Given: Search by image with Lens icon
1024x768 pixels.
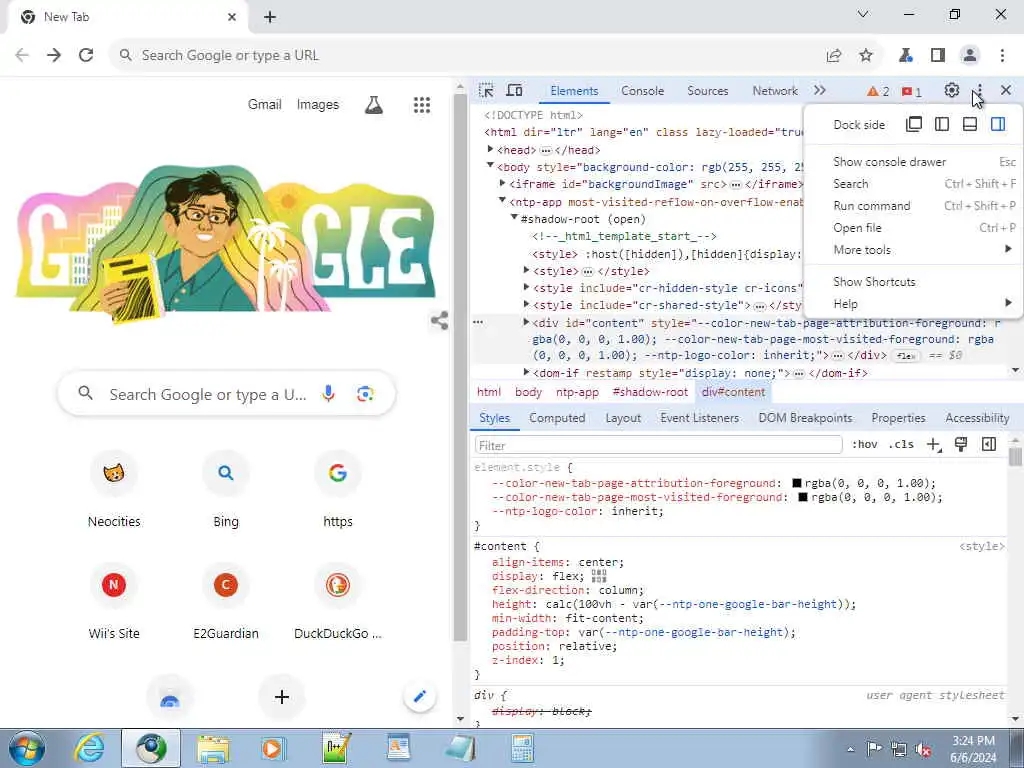Looking at the screenshot, I should click(x=366, y=394).
